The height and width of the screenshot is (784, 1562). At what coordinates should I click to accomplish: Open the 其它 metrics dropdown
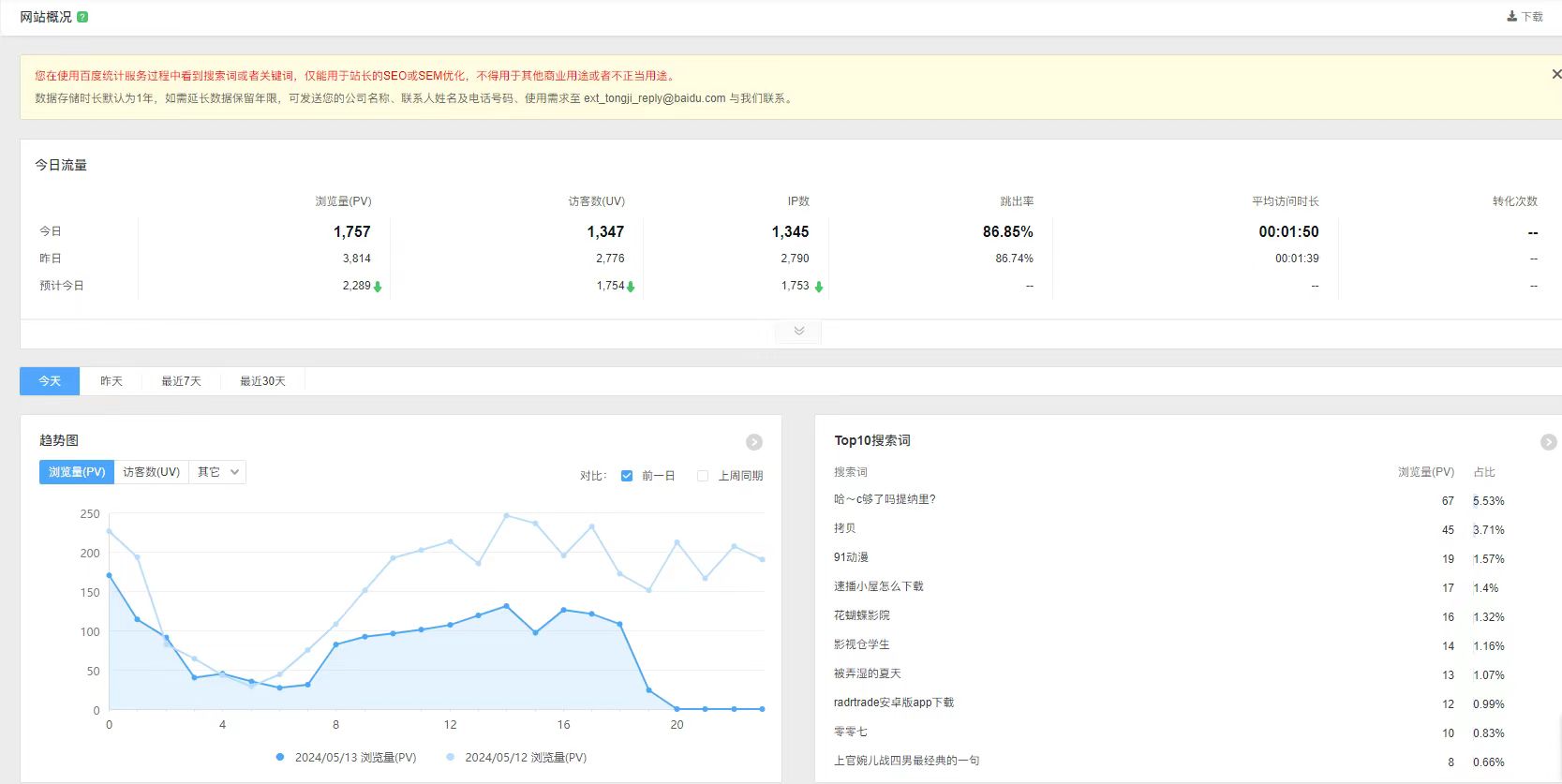coord(217,472)
